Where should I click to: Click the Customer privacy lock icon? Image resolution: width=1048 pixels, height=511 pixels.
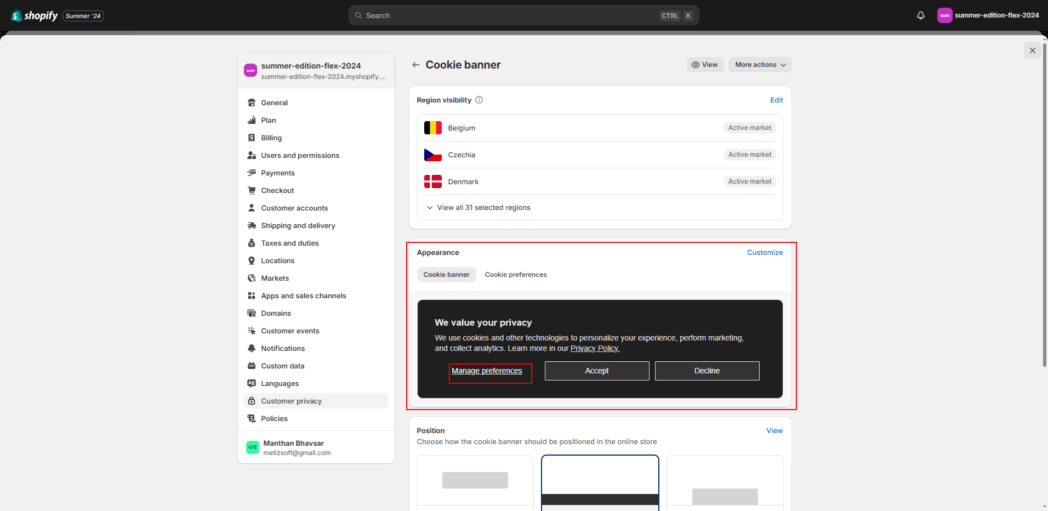coord(251,401)
